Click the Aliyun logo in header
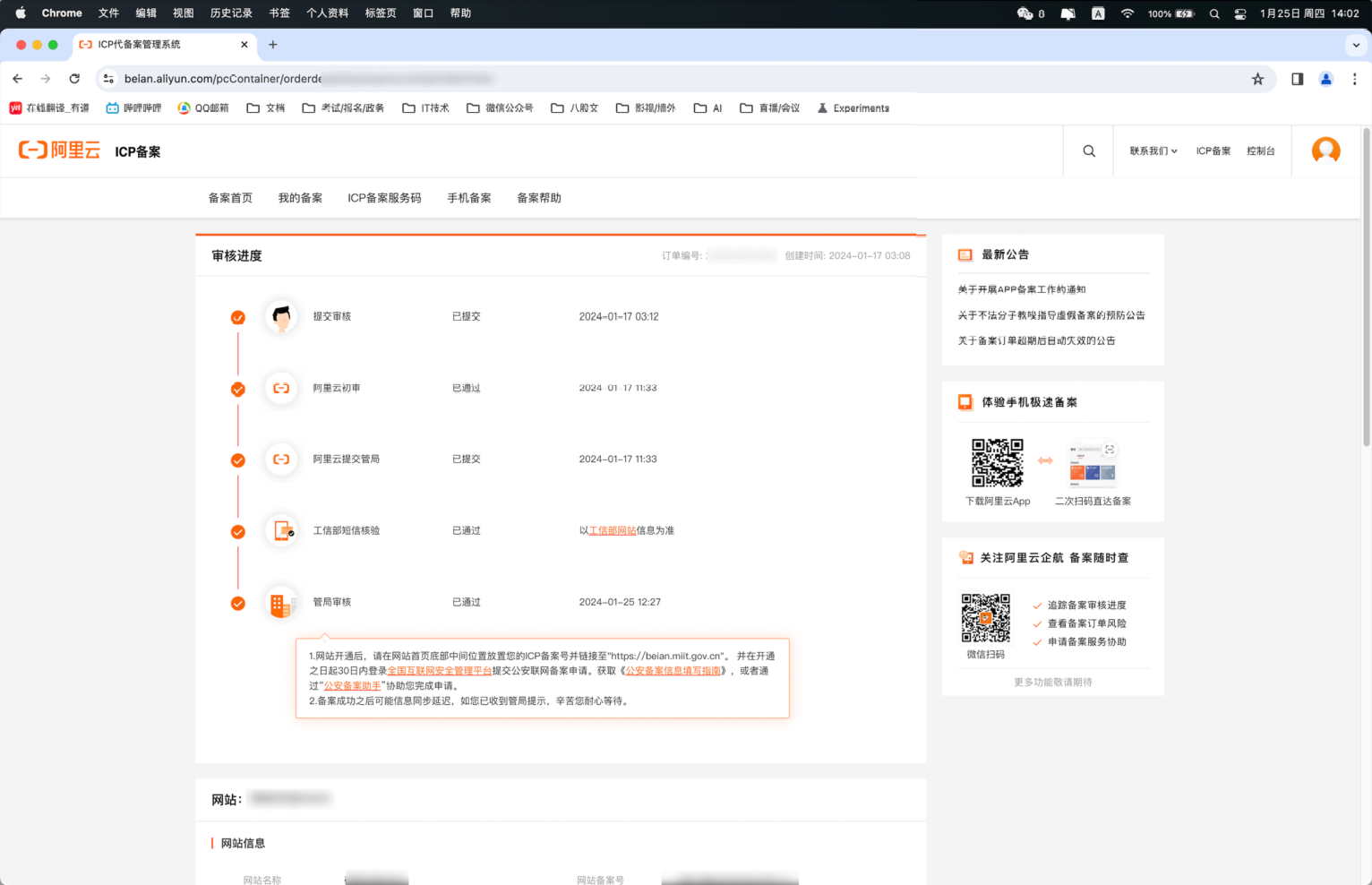1372x885 pixels. [59, 150]
